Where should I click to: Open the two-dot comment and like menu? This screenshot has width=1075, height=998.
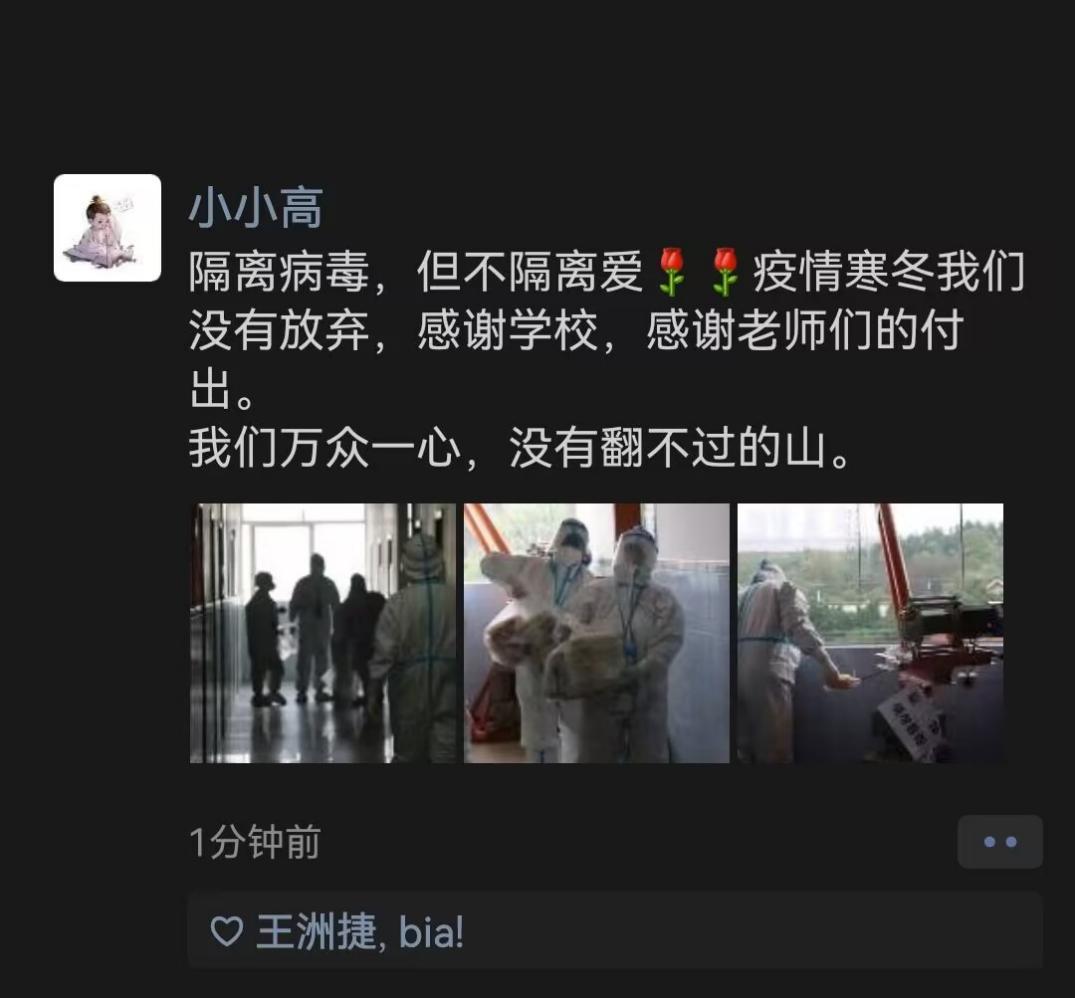1000,842
